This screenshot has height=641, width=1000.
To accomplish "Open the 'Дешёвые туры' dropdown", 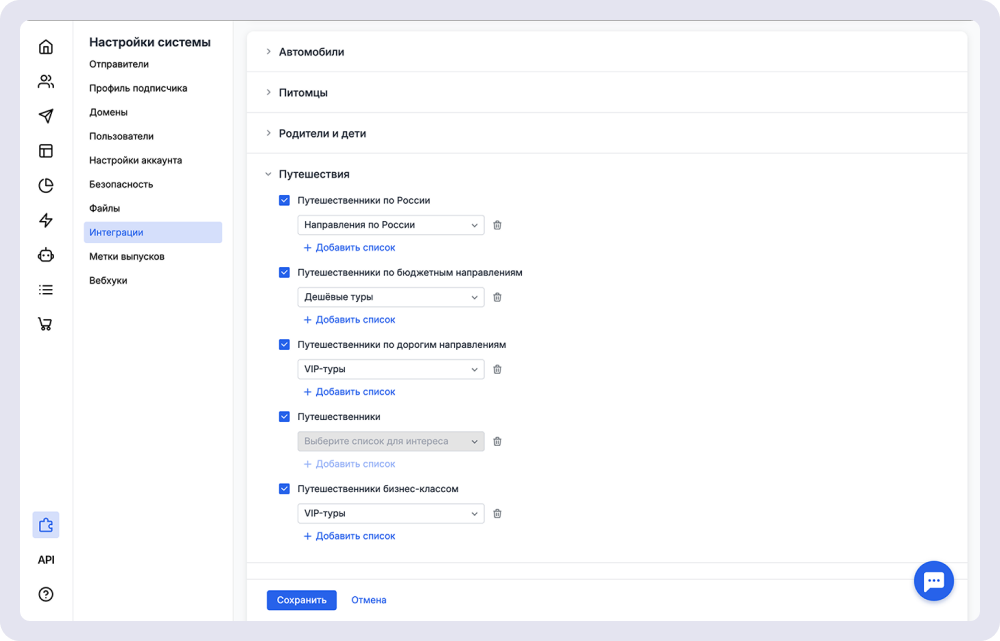I will (x=390, y=297).
